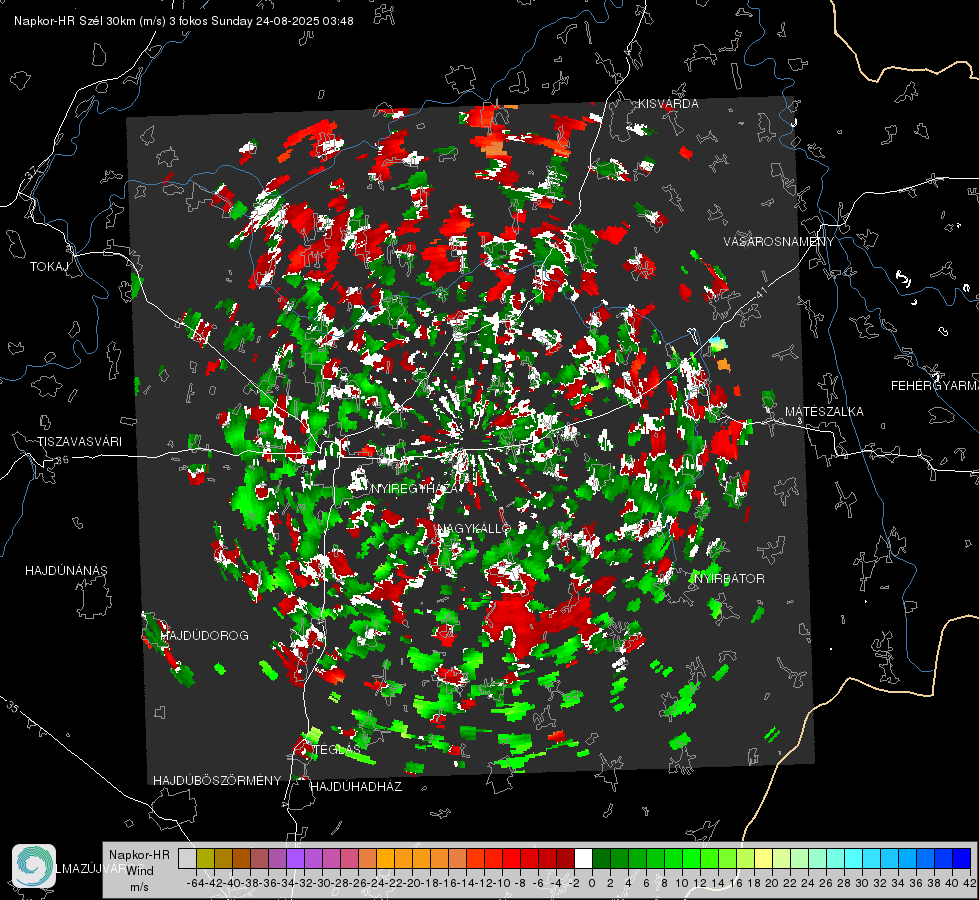Select the violet legend swatch above -34

295,858
